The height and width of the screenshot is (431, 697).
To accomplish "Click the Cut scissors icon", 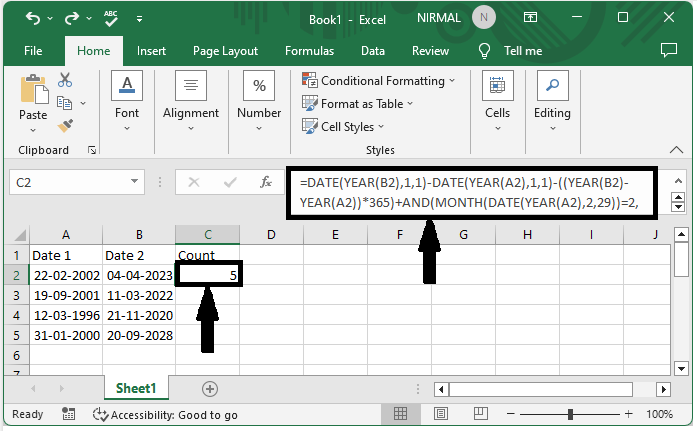I will point(65,80).
